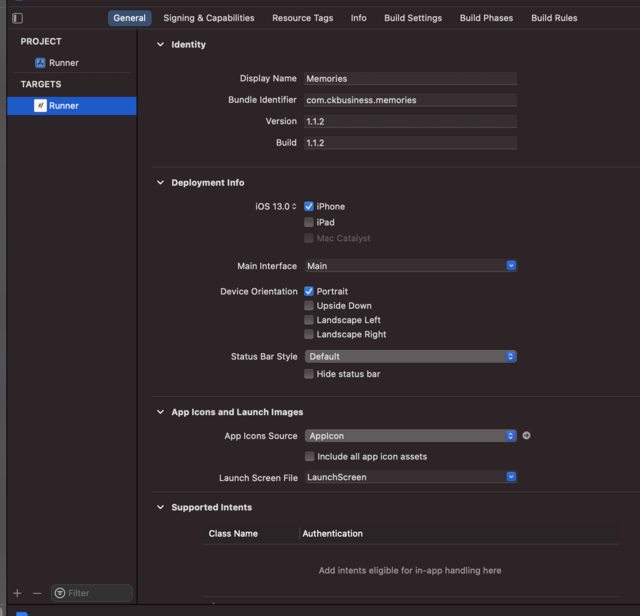This screenshot has width=640, height=616.
Task: Click the Runner project blueprint icon
Action: pos(40,63)
